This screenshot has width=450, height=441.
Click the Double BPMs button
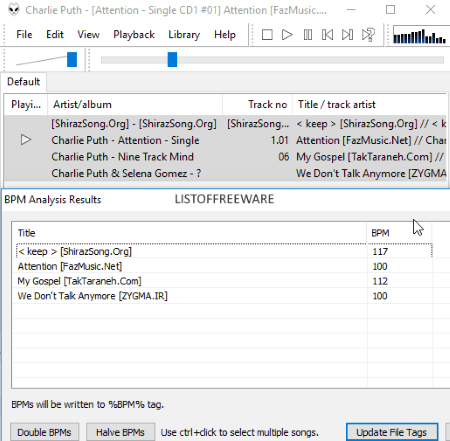click(44, 432)
